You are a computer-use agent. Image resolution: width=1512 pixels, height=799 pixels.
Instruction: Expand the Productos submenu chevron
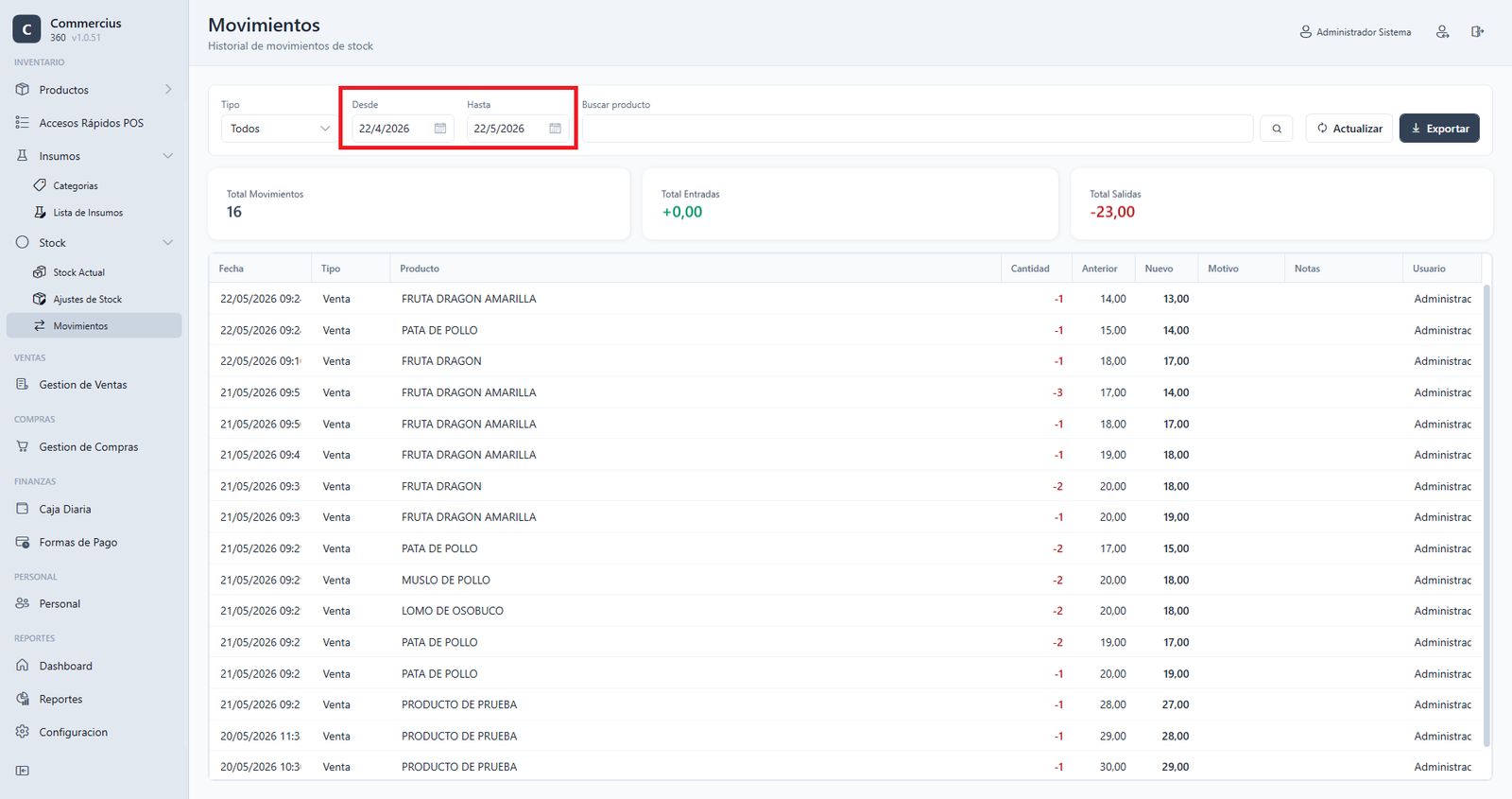[x=168, y=90]
